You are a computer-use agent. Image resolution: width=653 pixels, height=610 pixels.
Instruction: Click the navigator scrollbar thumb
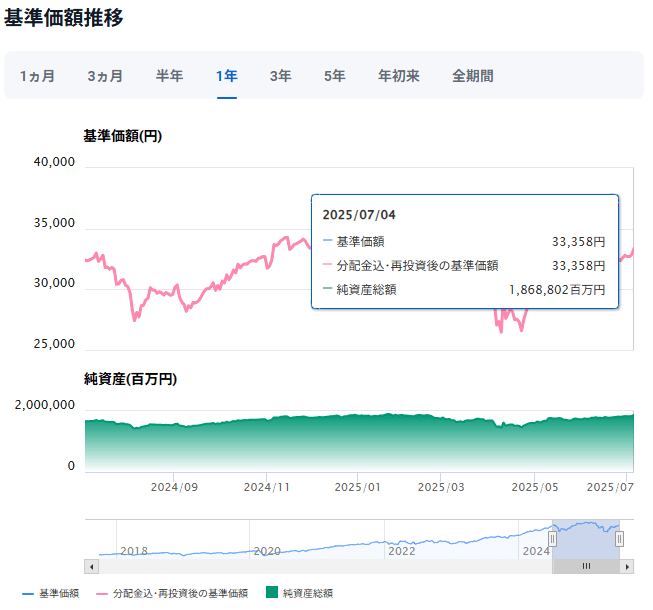point(586,567)
